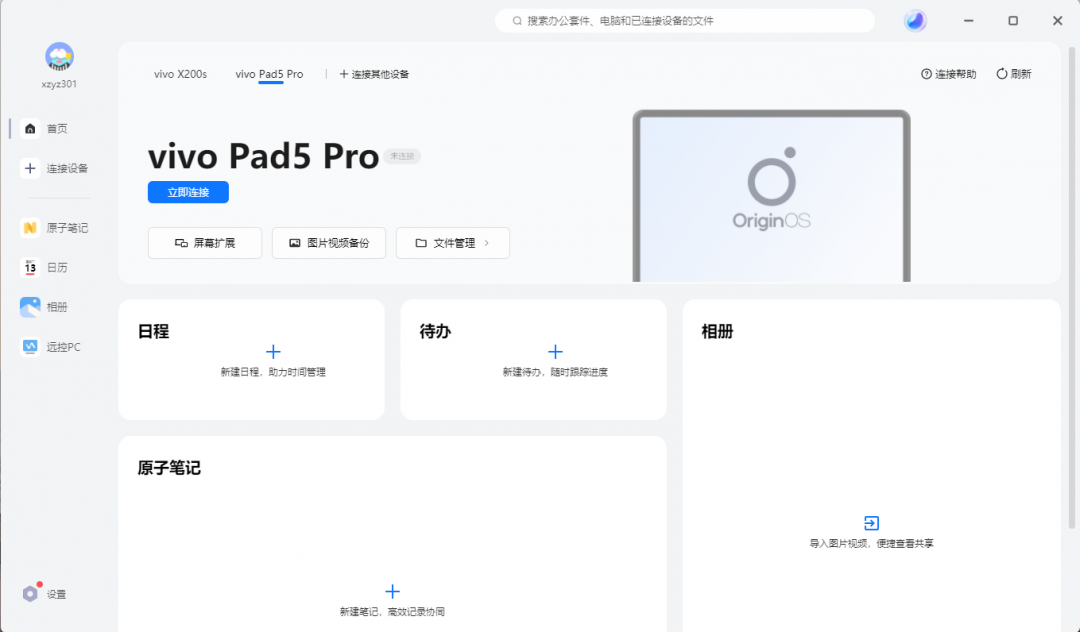The height and width of the screenshot is (632, 1080).
Task: Click the OriginOS tablet preview image
Action: [x=771, y=196]
